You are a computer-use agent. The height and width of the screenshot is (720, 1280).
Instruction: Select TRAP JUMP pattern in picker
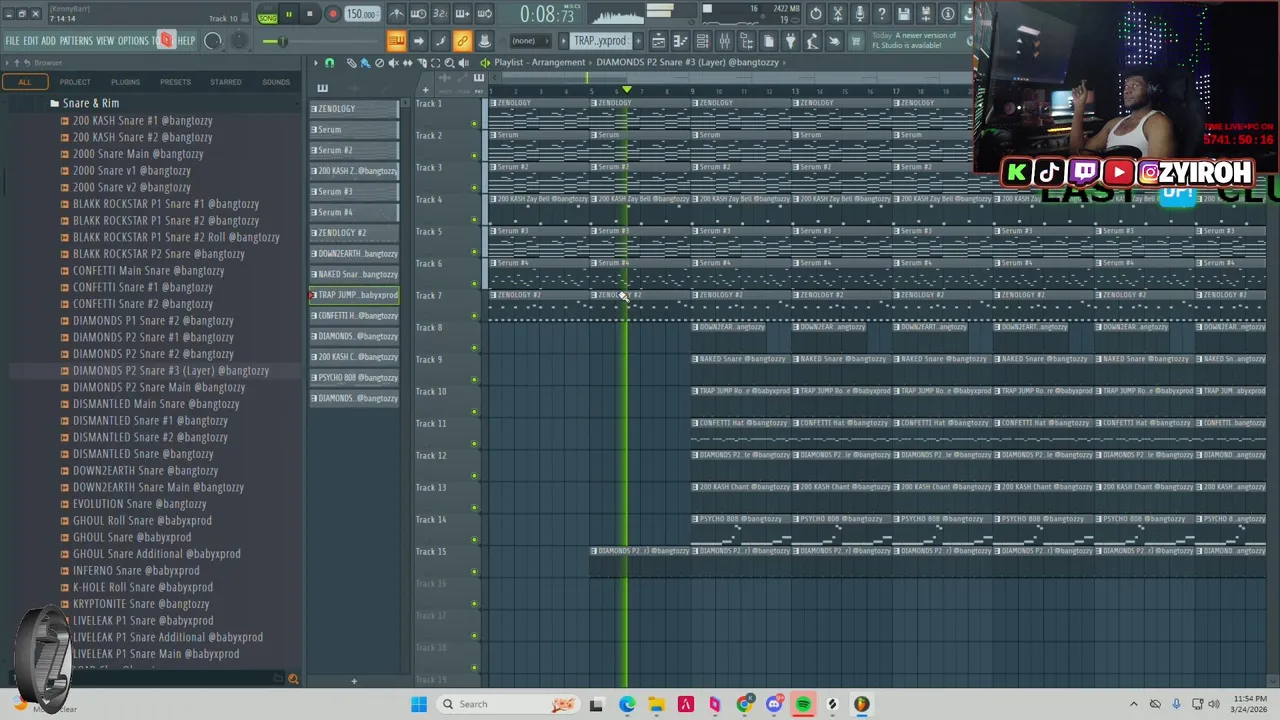[354, 295]
